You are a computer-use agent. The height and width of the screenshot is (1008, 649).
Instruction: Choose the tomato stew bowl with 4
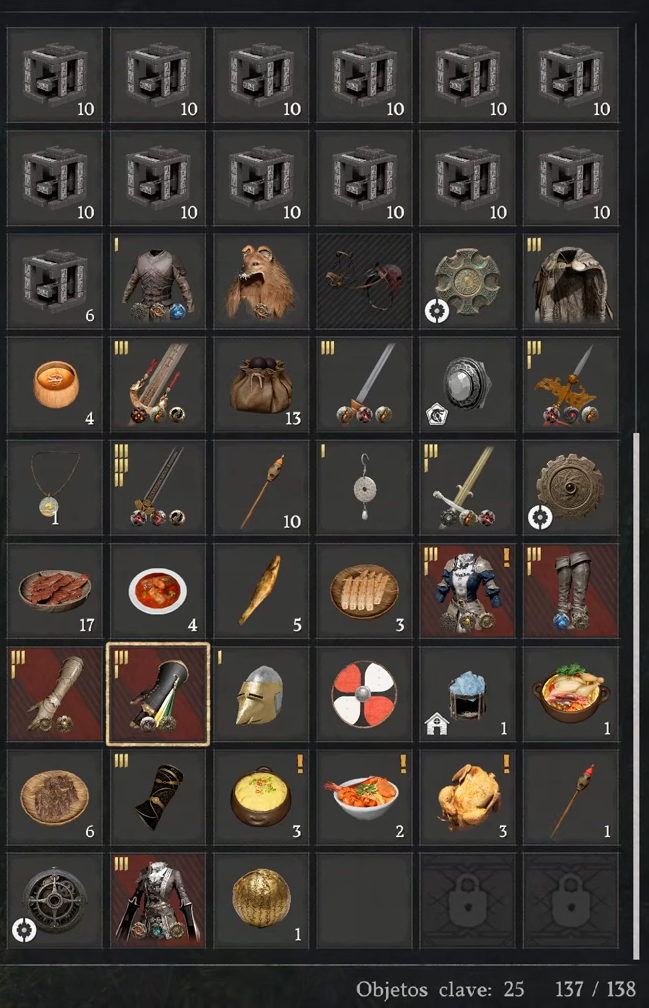point(158,590)
